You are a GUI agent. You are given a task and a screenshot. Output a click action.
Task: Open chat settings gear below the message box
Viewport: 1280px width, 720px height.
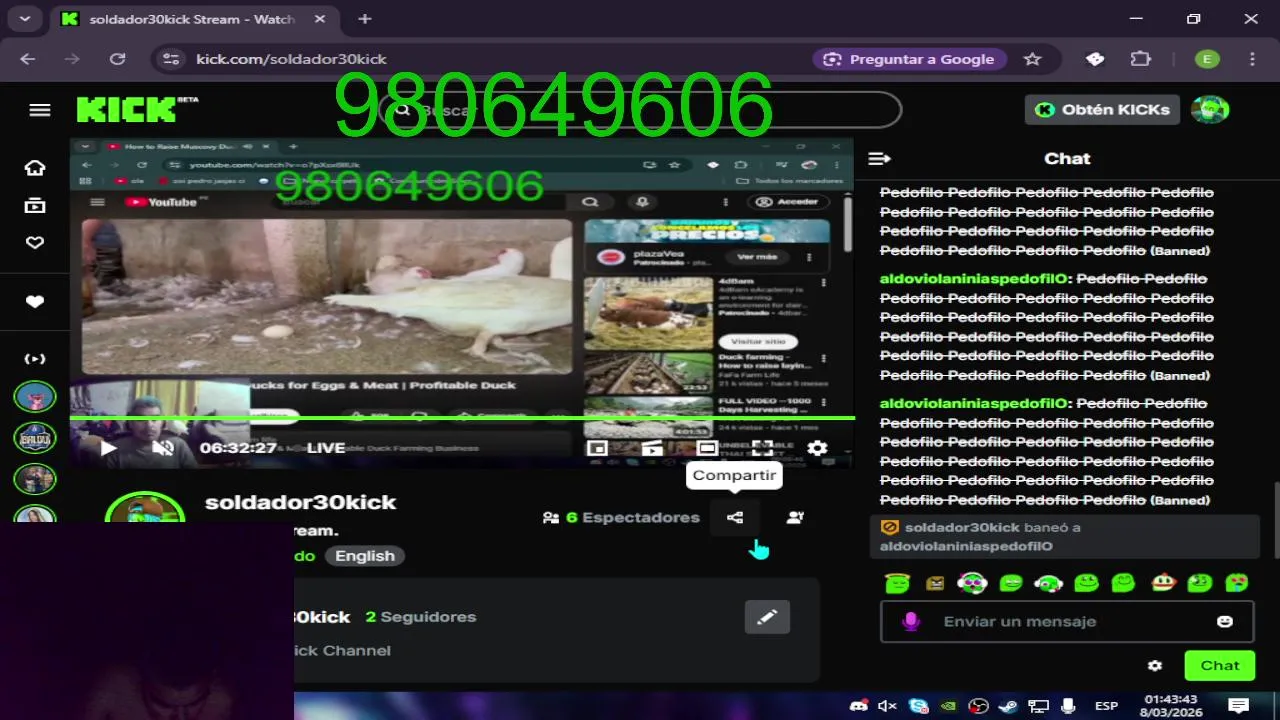click(1155, 665)
